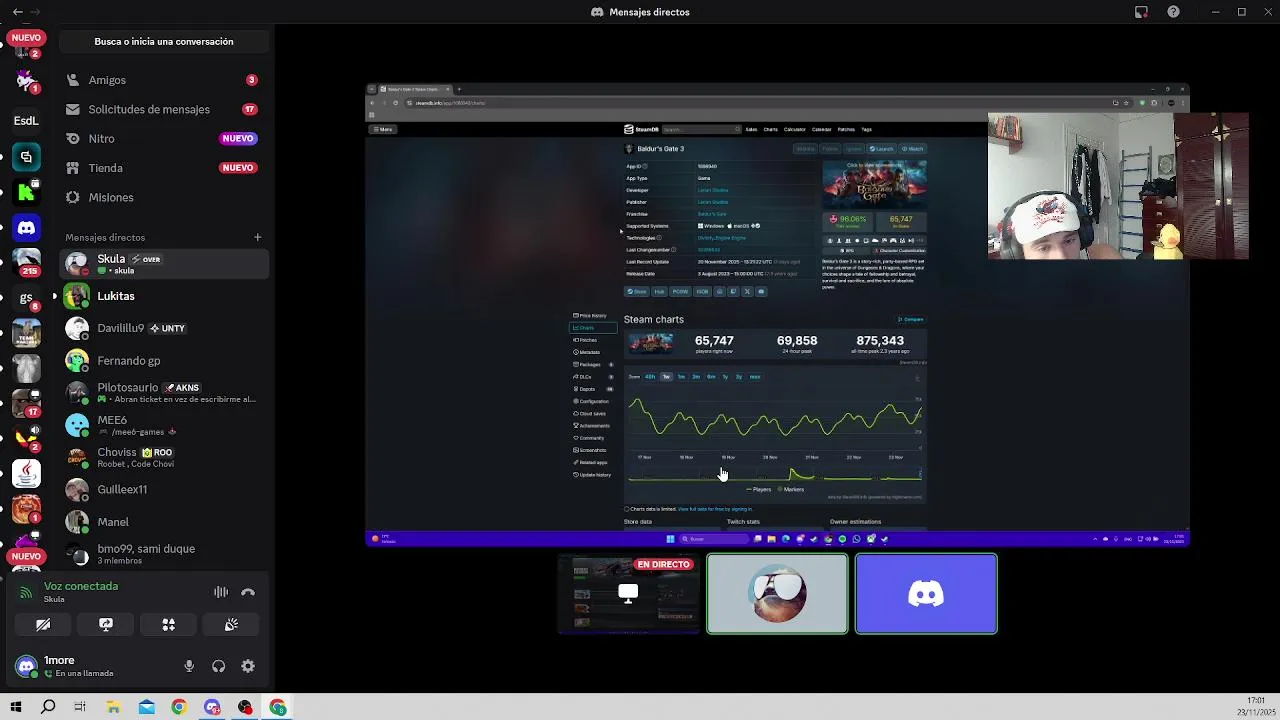The width and height of the screenshot is (1280, 720).
Task: Go back with the arrow button
Action: pyautogui.click(x=17, y=12)
